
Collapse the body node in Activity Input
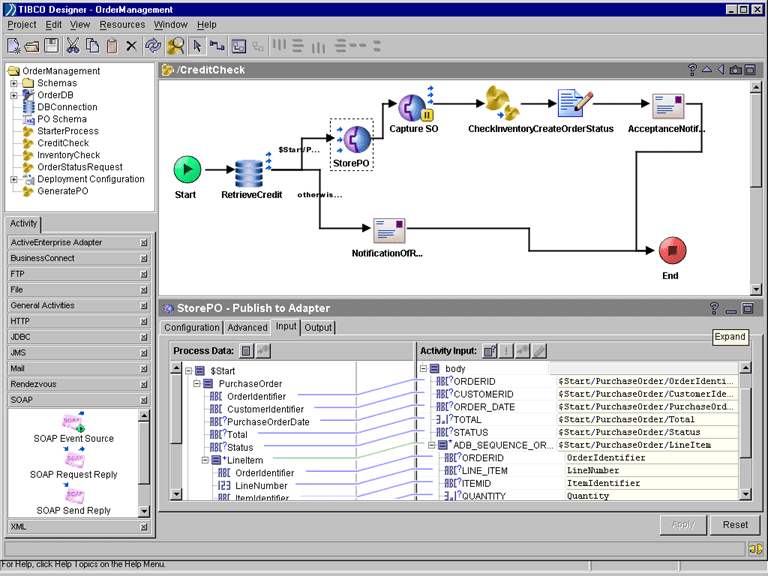point(424,368)
